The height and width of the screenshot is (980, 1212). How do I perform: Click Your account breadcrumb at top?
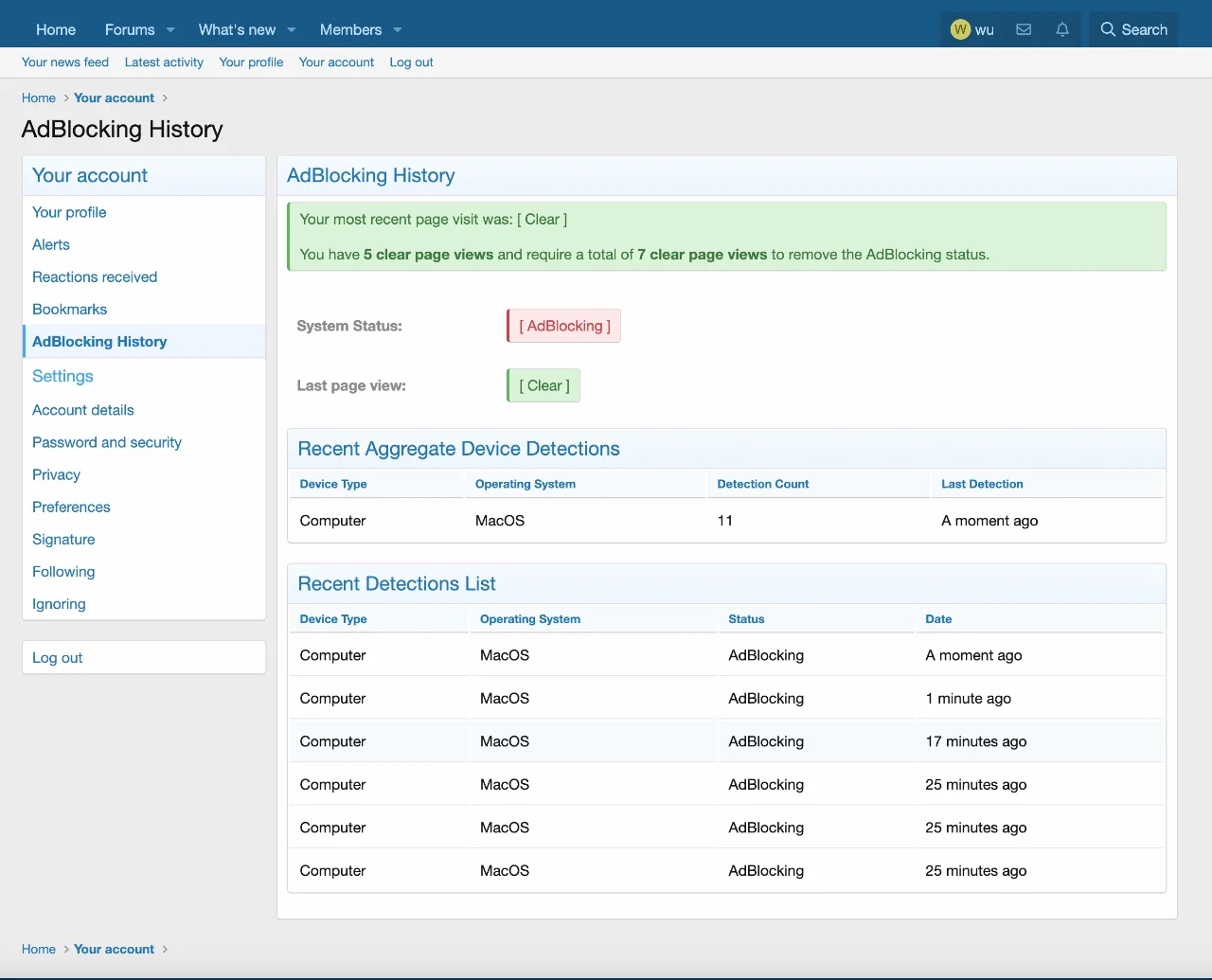(114, 98)
